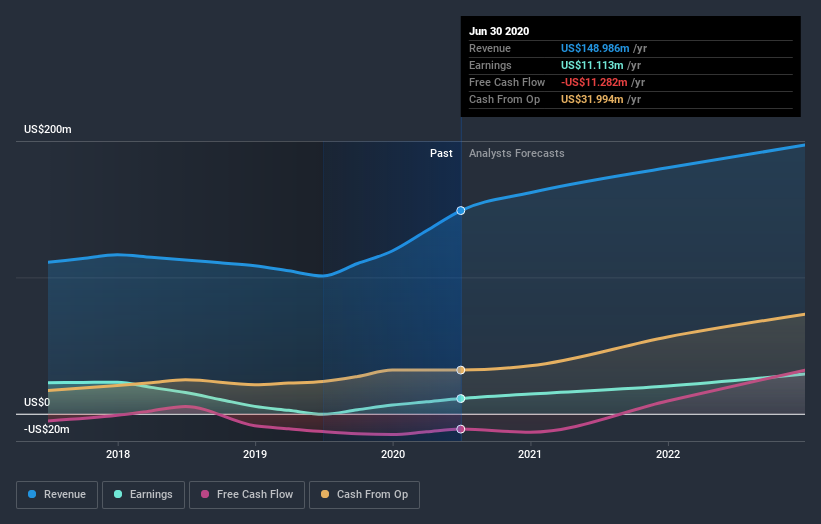This screenshot has width=821, height=524.
Task: Click the US$148.986m revenue value
Action: [x=595, y=48]
